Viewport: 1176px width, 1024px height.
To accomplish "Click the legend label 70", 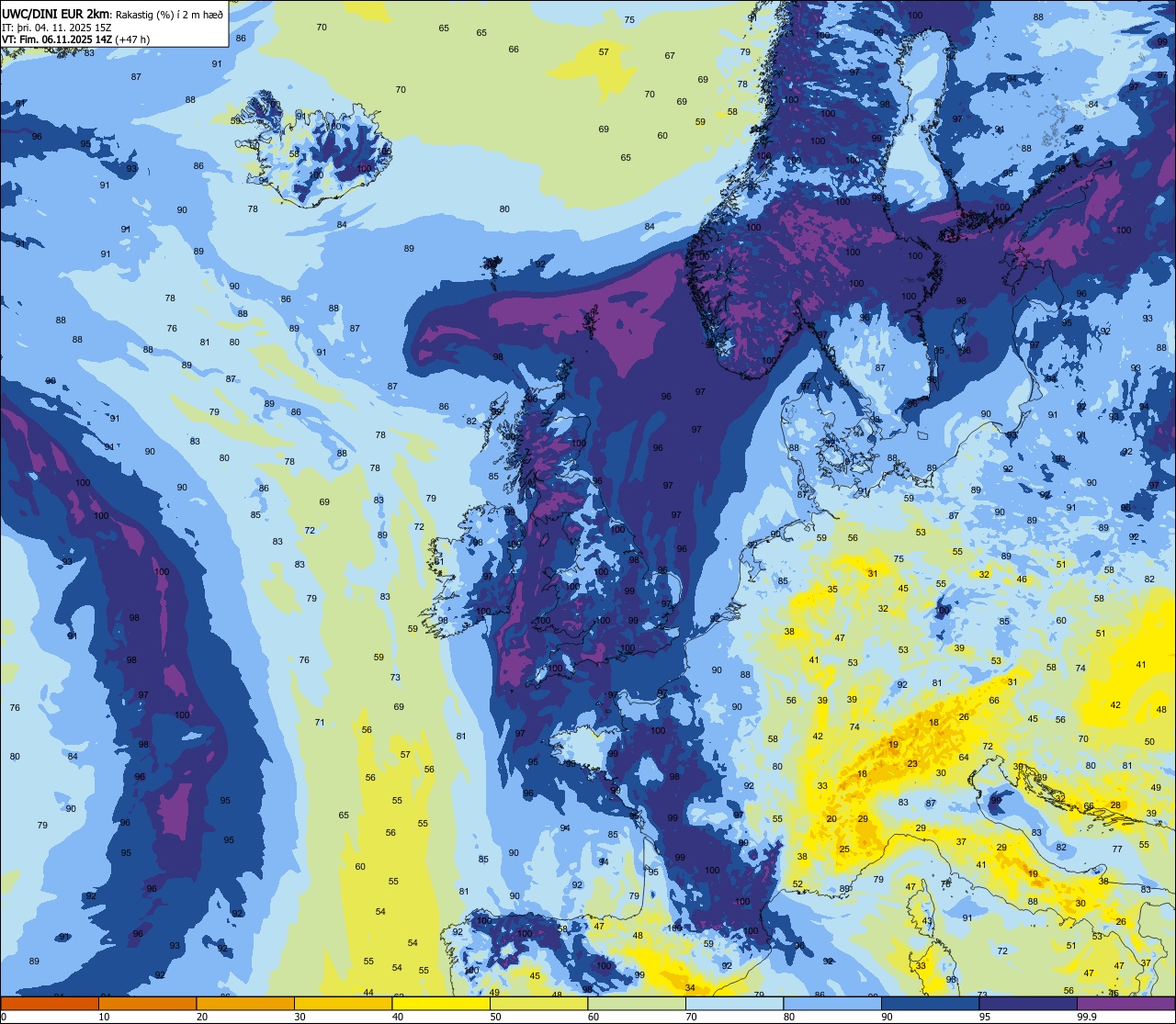I will [691, 1017].
